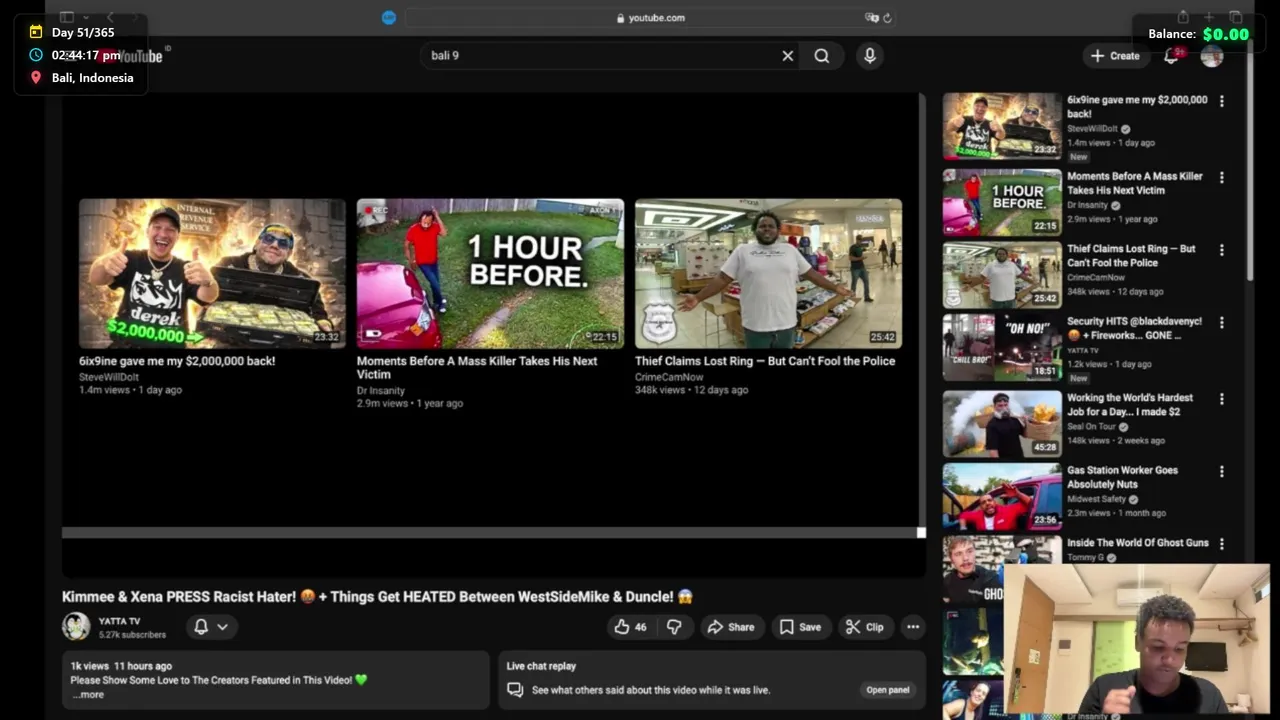Click the live chat replay icon
This screenshot has height=720, width=1280.
point(515,690)
